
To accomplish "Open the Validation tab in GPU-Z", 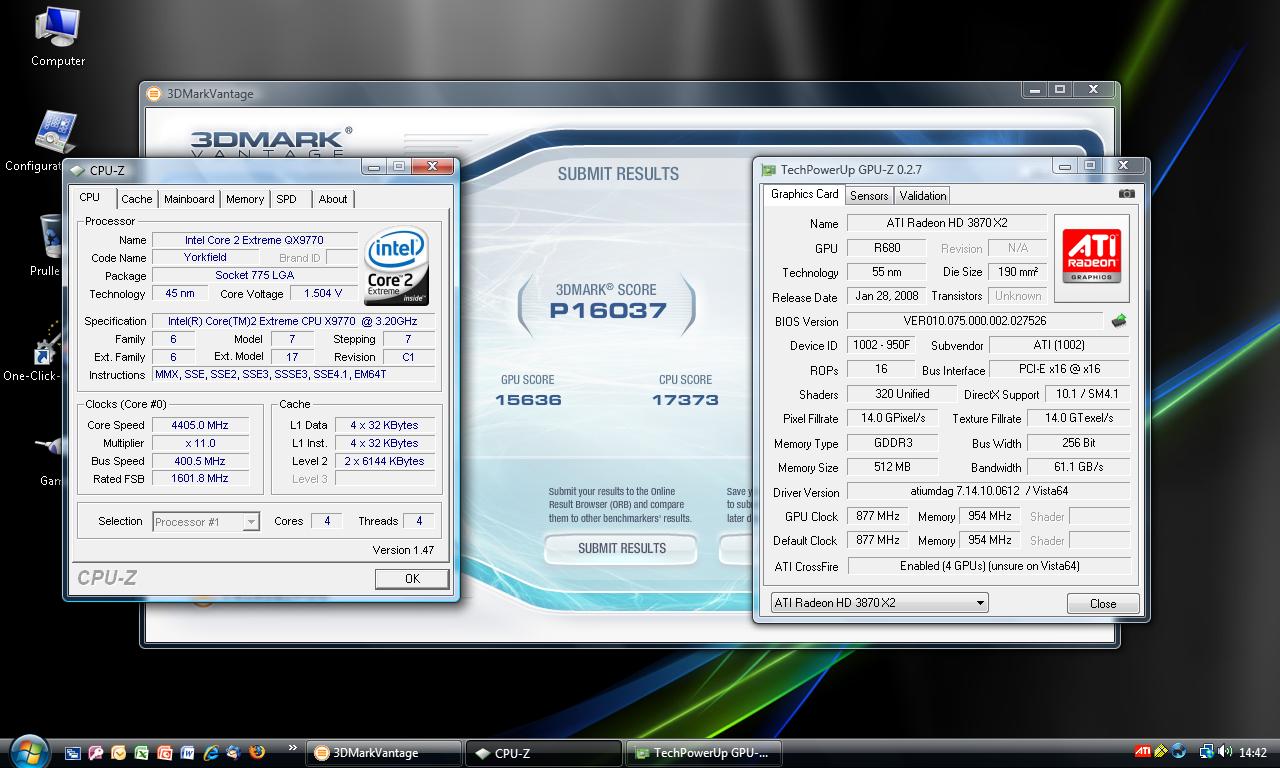I will 922,195.
